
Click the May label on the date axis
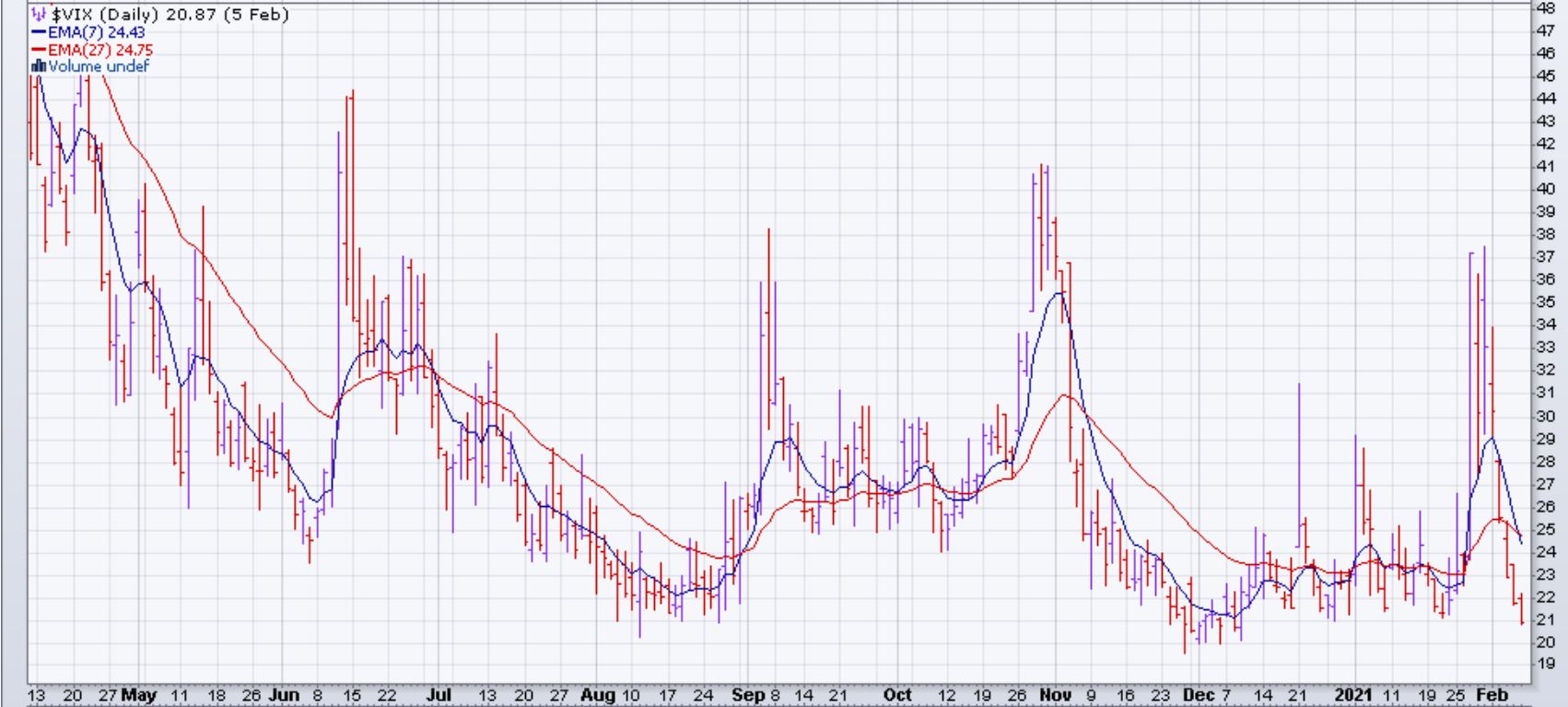(138, 695)
